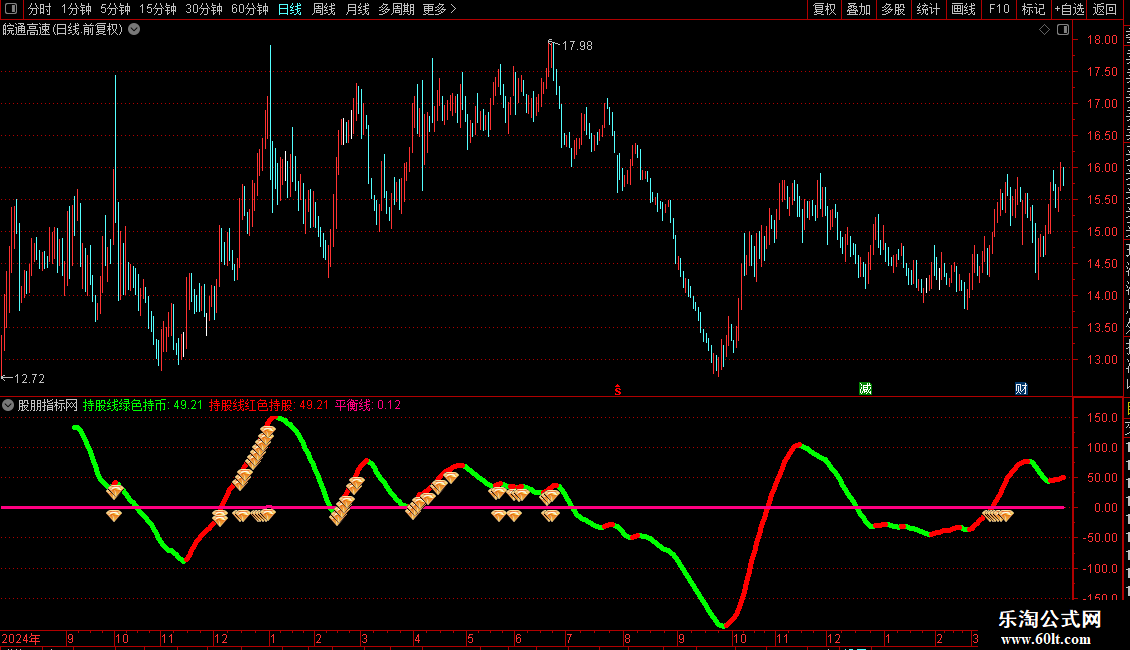Open the 统计 statistics tool

927,9
